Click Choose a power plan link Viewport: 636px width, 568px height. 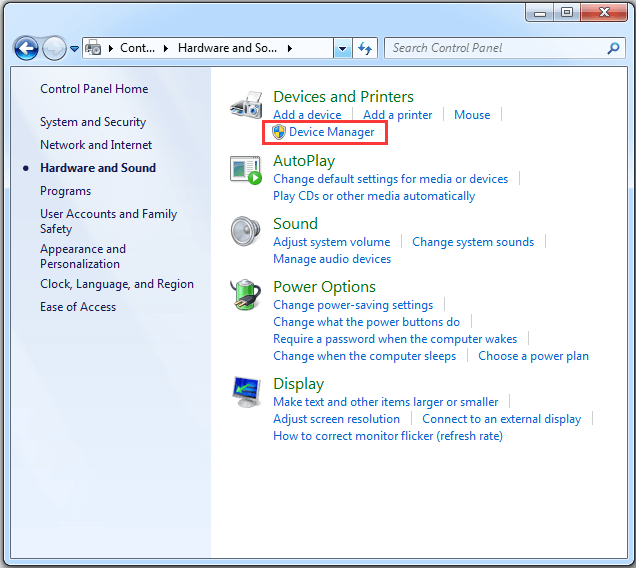click(533, 356)
